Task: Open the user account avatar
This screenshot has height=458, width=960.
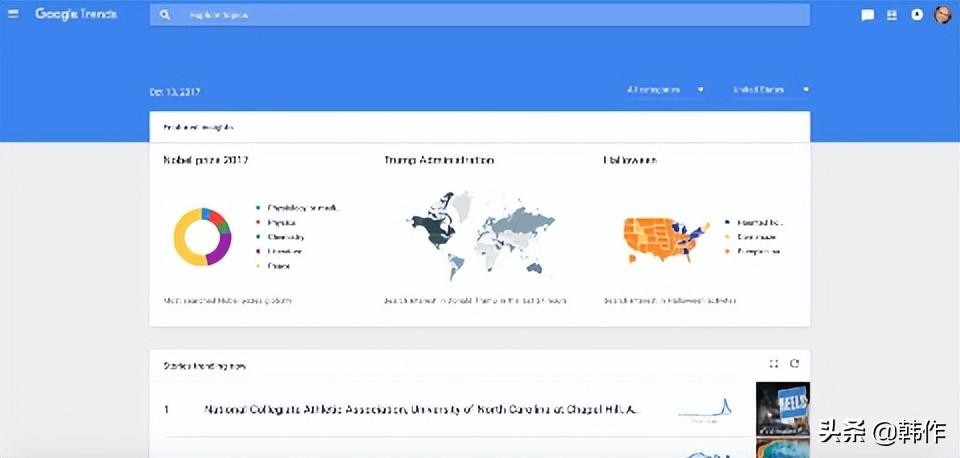Action: (943, 15)
